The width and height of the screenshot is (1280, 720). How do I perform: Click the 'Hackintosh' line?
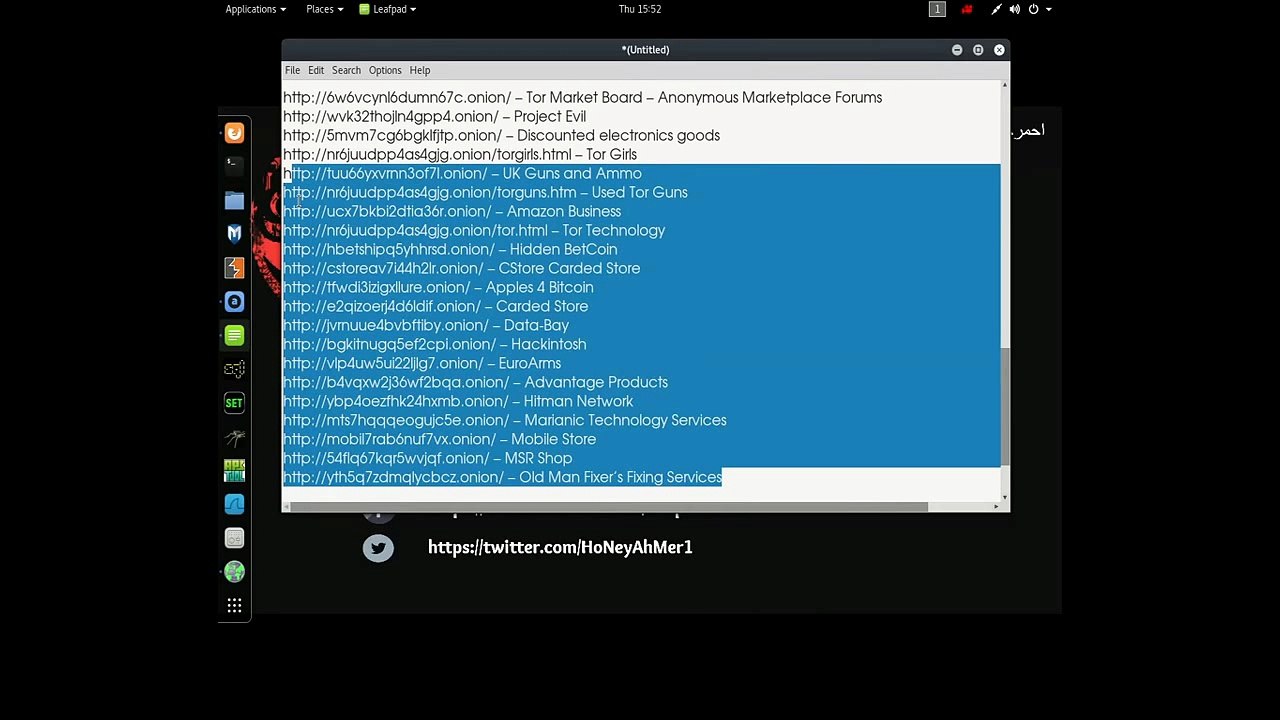[x=434, y=344]
